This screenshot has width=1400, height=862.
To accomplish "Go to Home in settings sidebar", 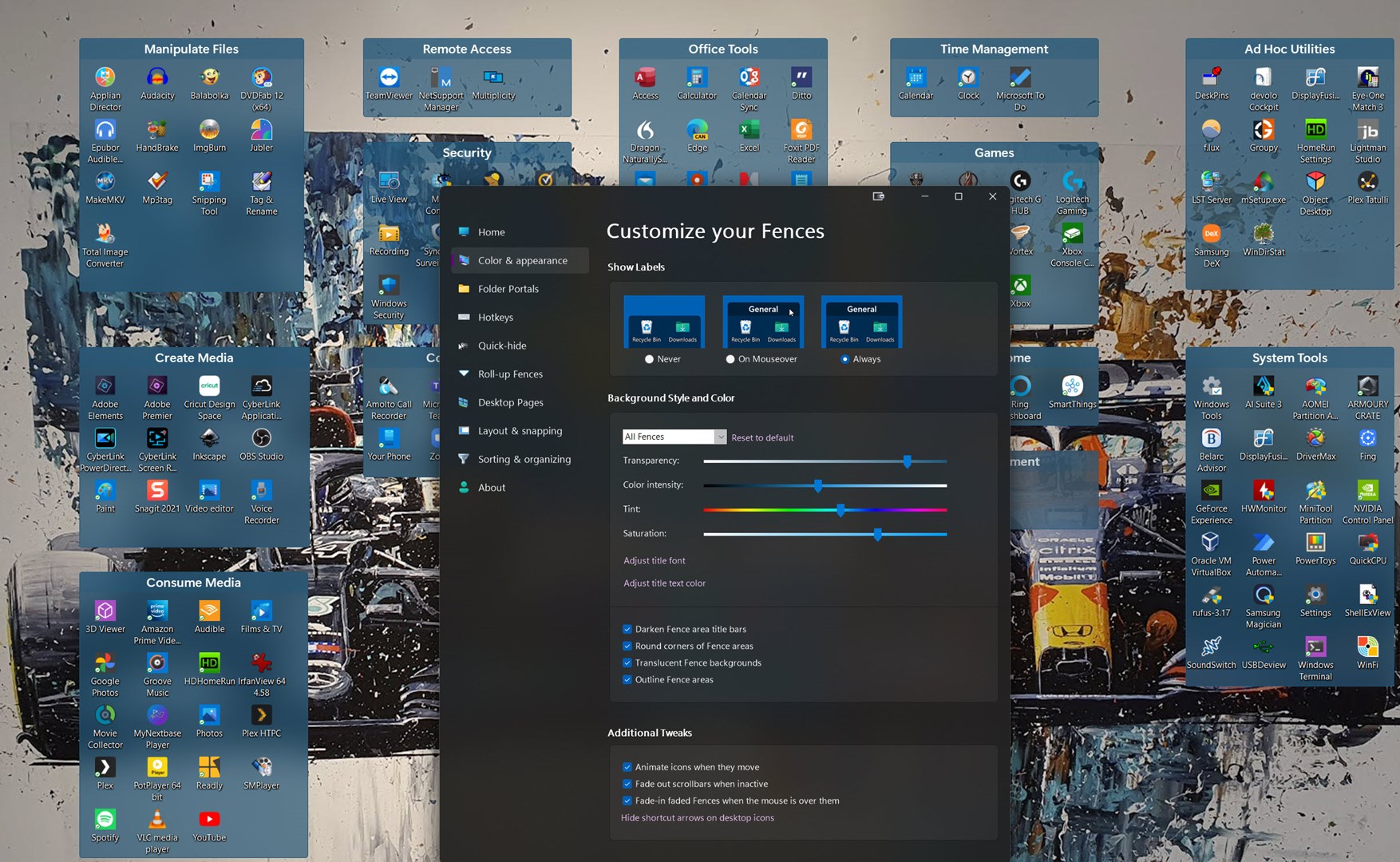I will 520,232.
